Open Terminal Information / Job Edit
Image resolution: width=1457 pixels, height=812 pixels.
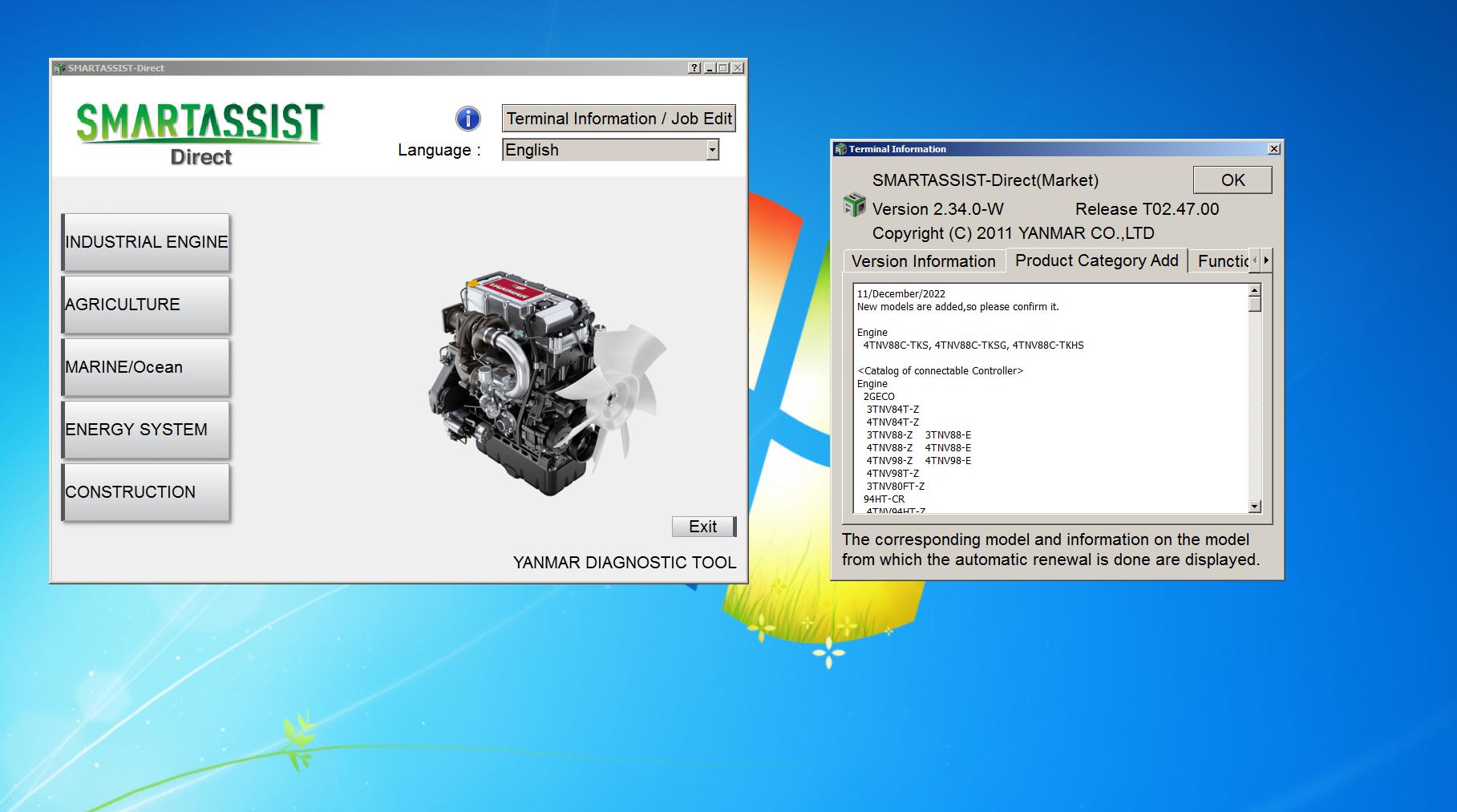(x=617, y=118)
